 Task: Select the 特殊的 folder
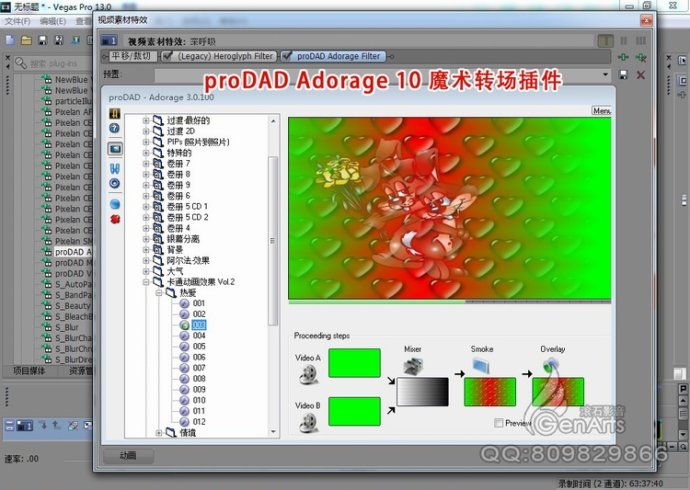click(x=179, y=153)
